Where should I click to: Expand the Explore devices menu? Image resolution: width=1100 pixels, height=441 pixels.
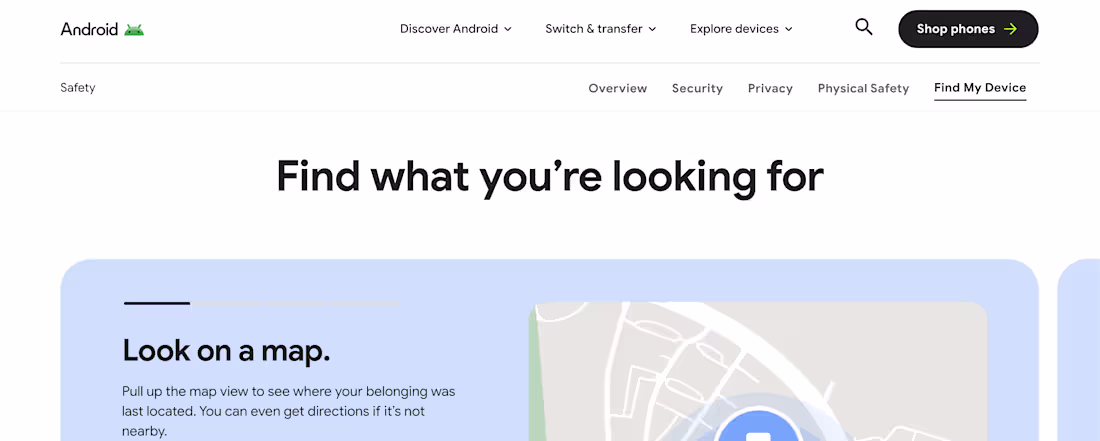[741, 29]
